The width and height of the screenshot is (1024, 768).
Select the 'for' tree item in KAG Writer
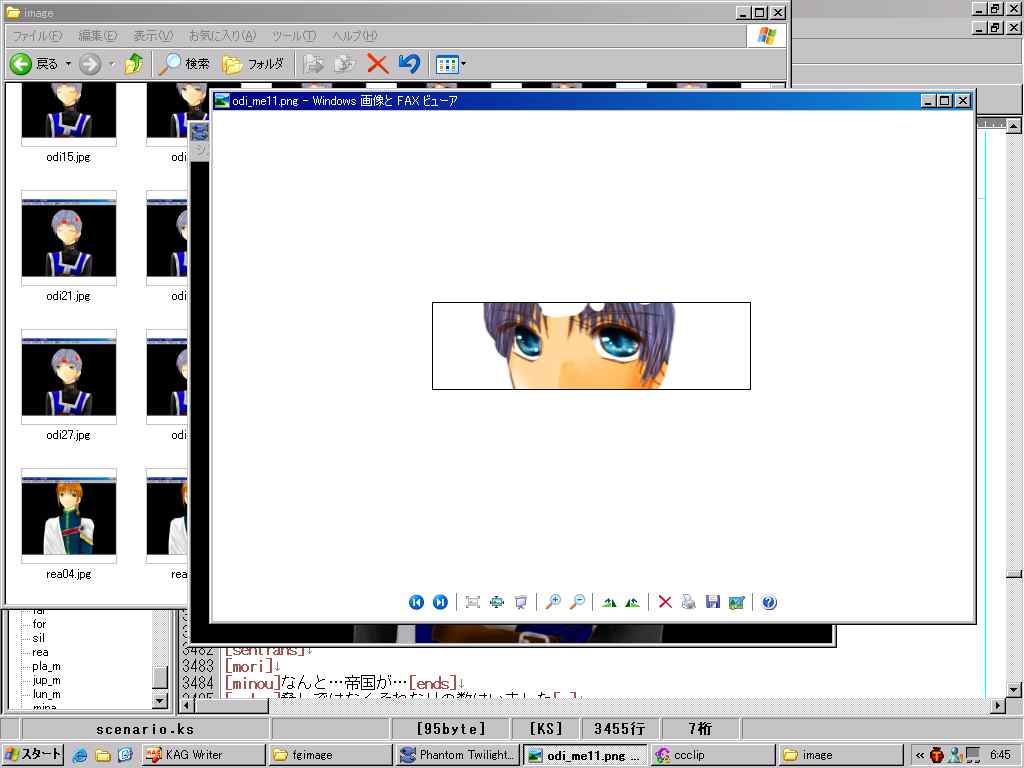tap(39, 624)
